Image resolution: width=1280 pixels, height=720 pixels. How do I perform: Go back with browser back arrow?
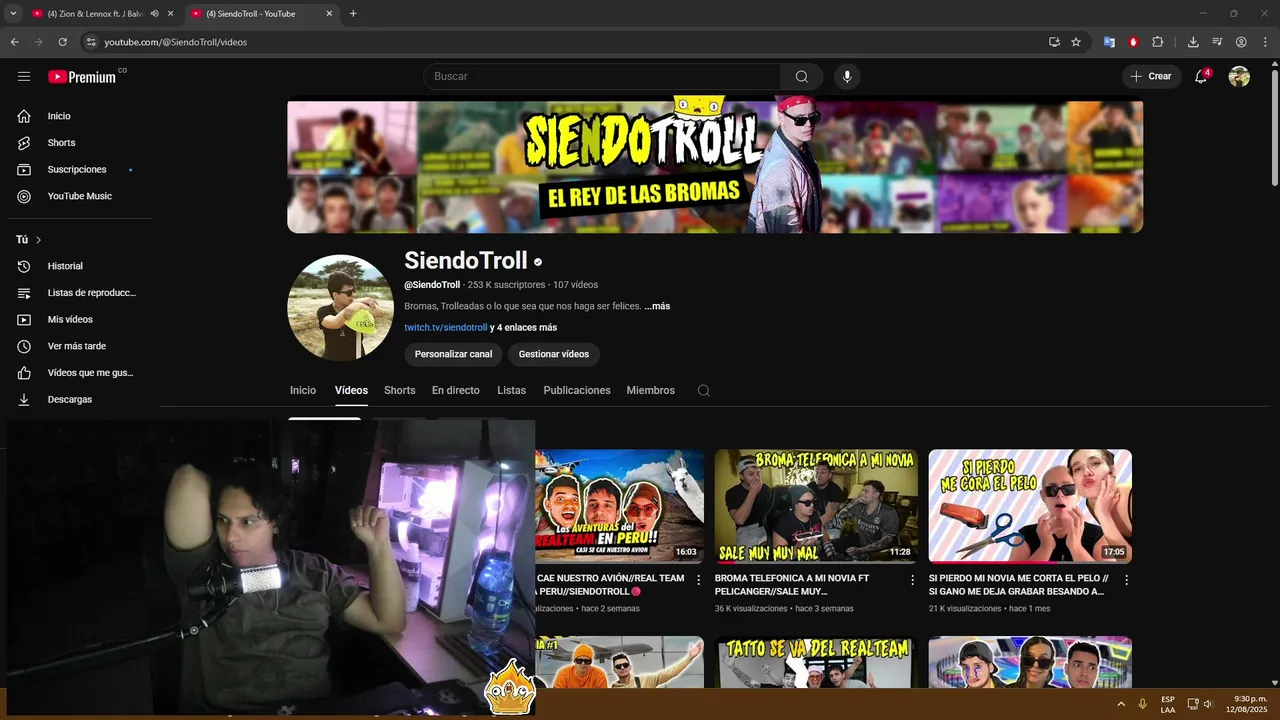coord(14,42)
